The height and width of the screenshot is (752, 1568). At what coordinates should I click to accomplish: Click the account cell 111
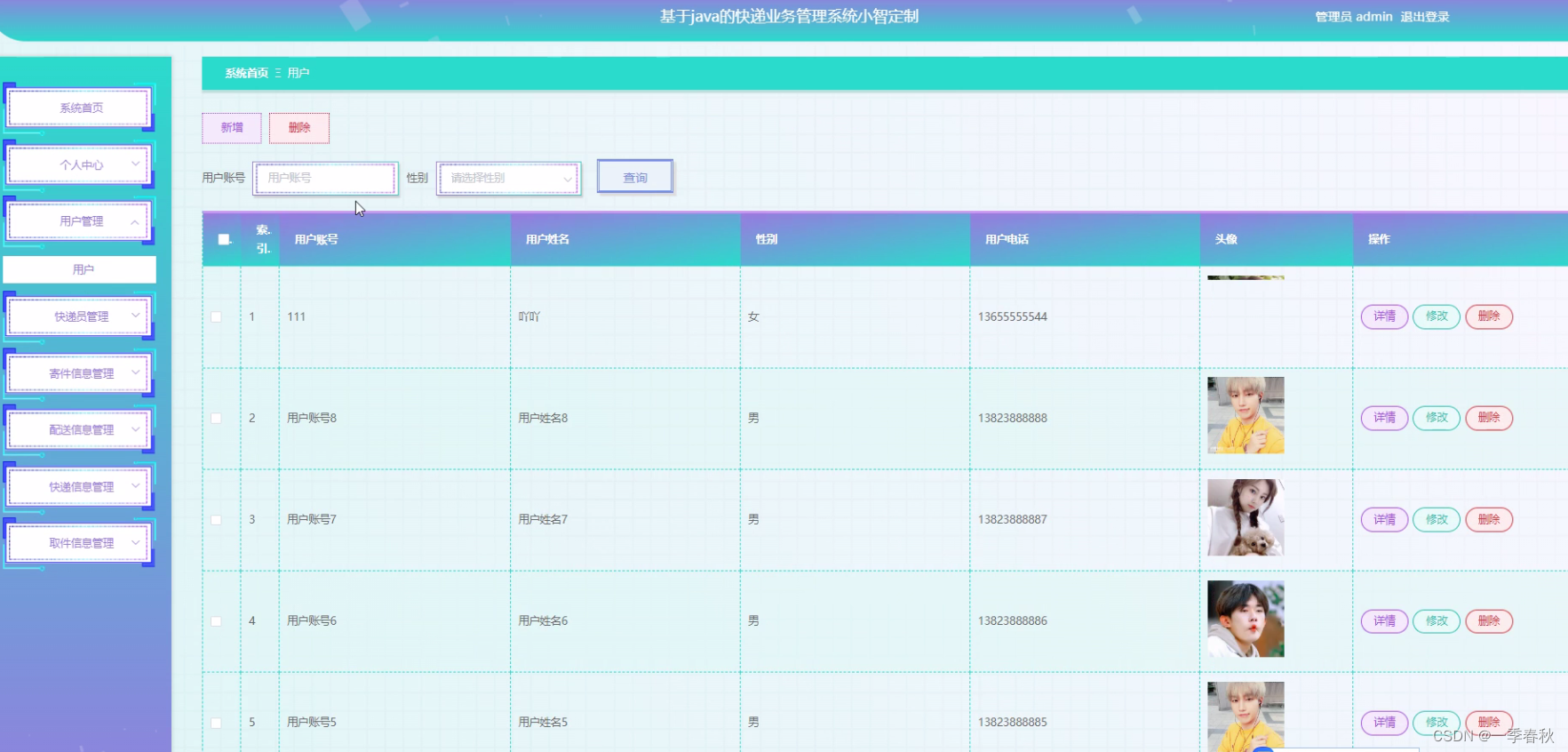[297, 316]
